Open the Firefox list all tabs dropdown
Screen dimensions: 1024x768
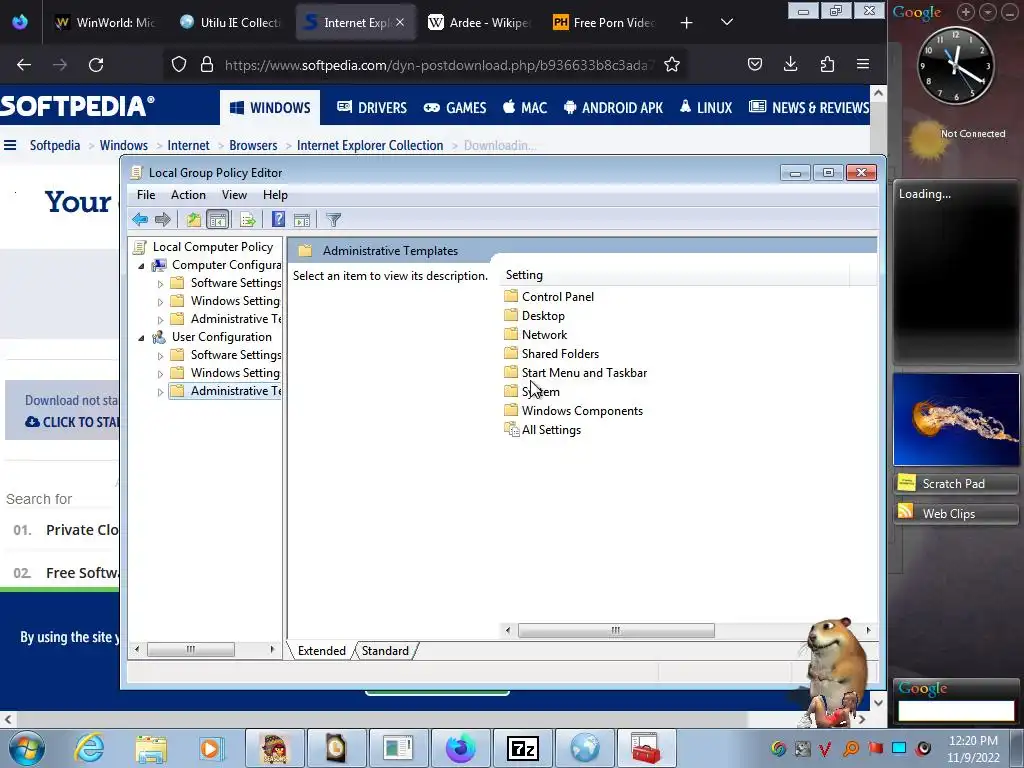point(727,22)
